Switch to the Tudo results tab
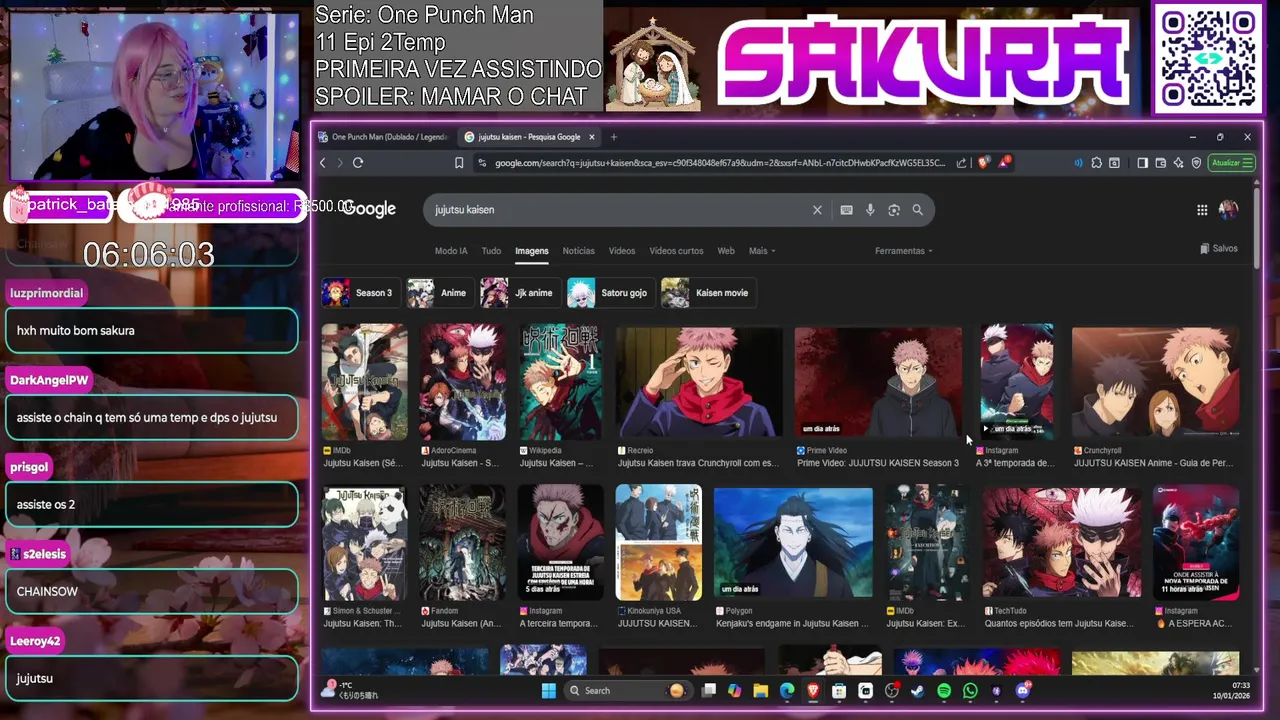The image size is (1280, 720). tap(491, 251)
